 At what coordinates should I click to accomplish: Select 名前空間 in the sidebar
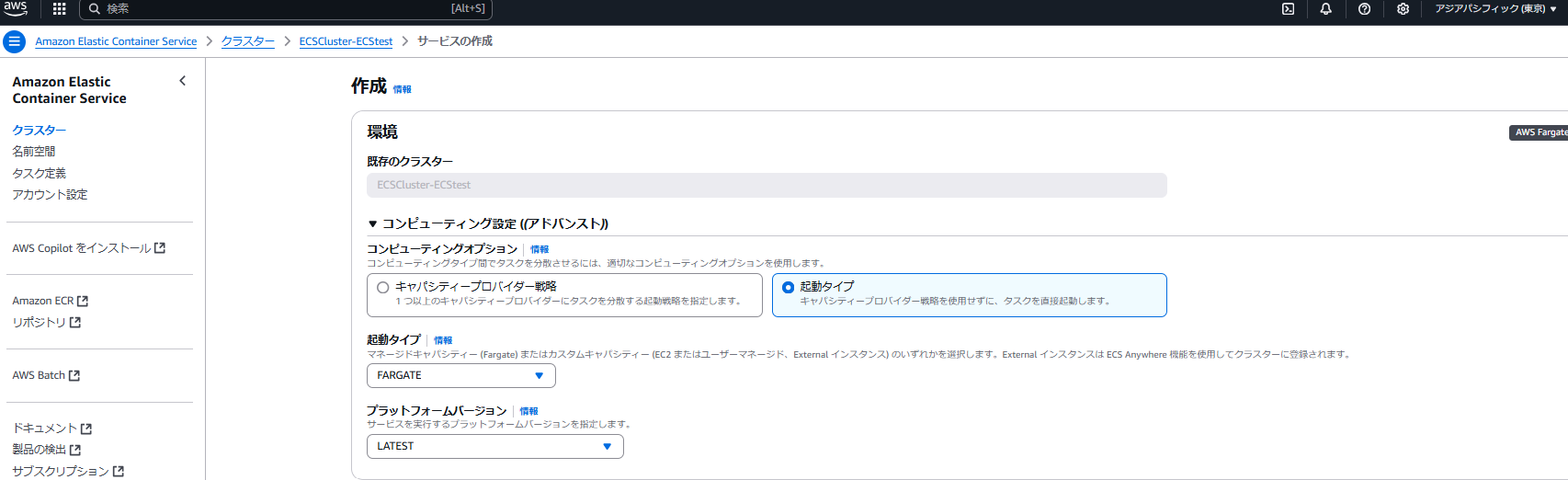coord(33,152)
